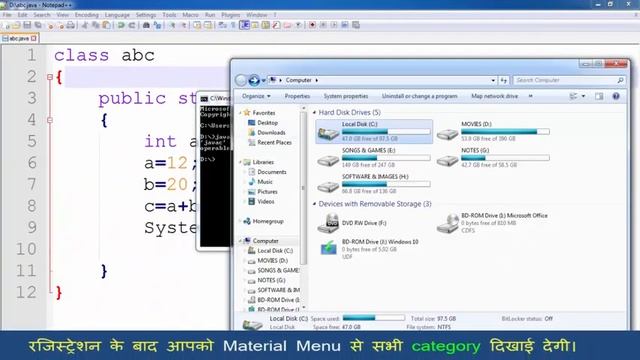Open the Local Disk (C:) drive tile
This screenshot has width=640, height=360.
point(374,131)
